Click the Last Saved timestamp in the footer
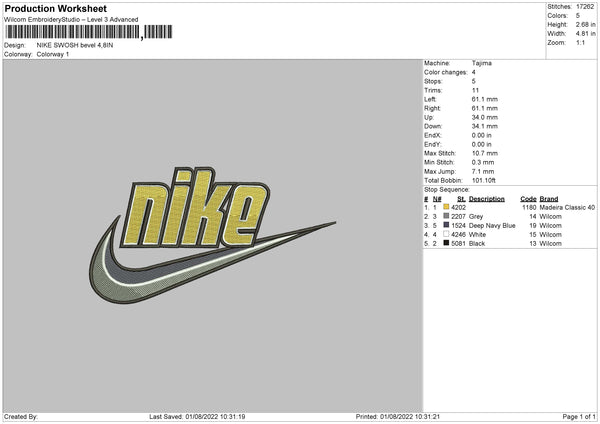 (197, 416)
